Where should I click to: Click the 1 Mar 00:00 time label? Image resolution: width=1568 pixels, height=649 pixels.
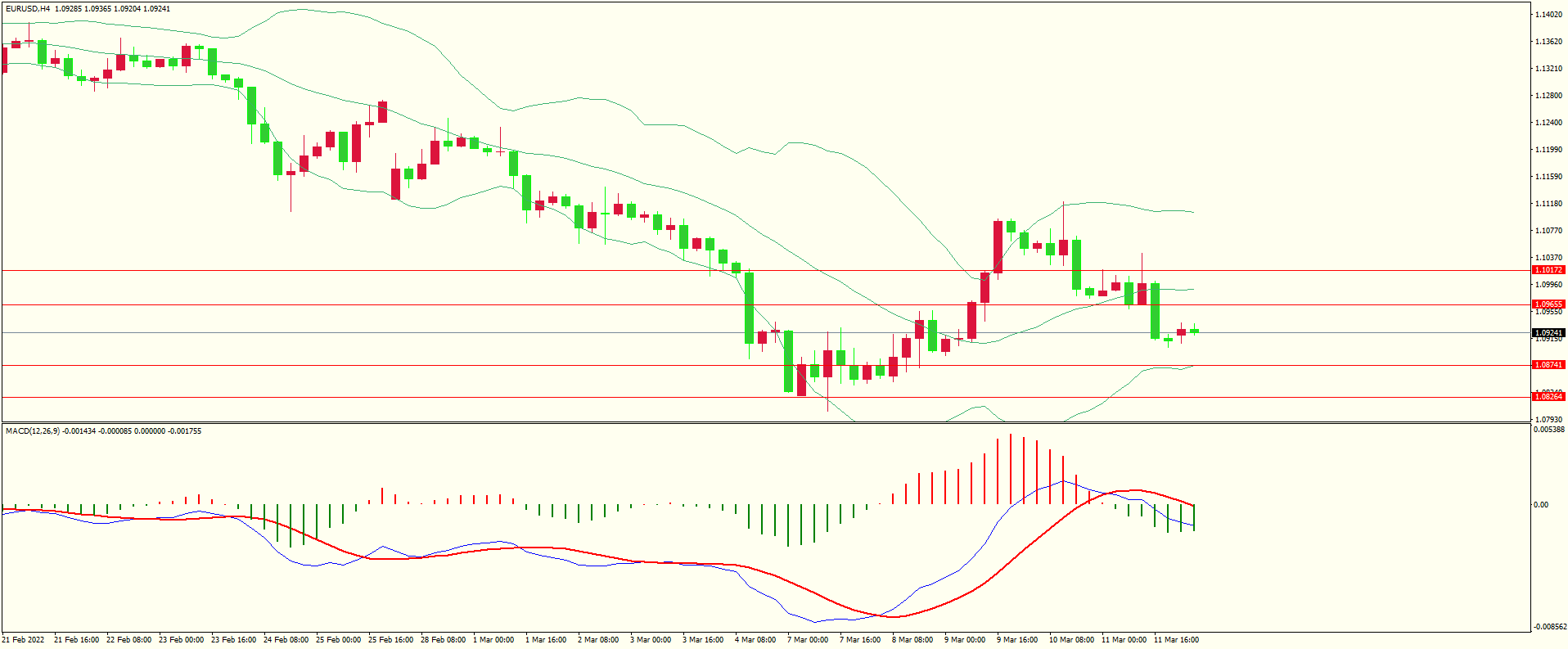[493, 640]
